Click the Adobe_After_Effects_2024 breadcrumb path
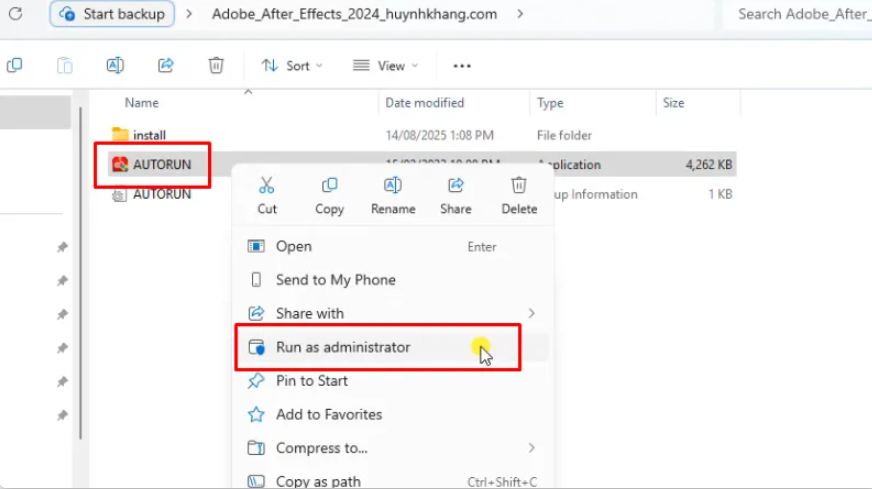 [x=355, y=14]
